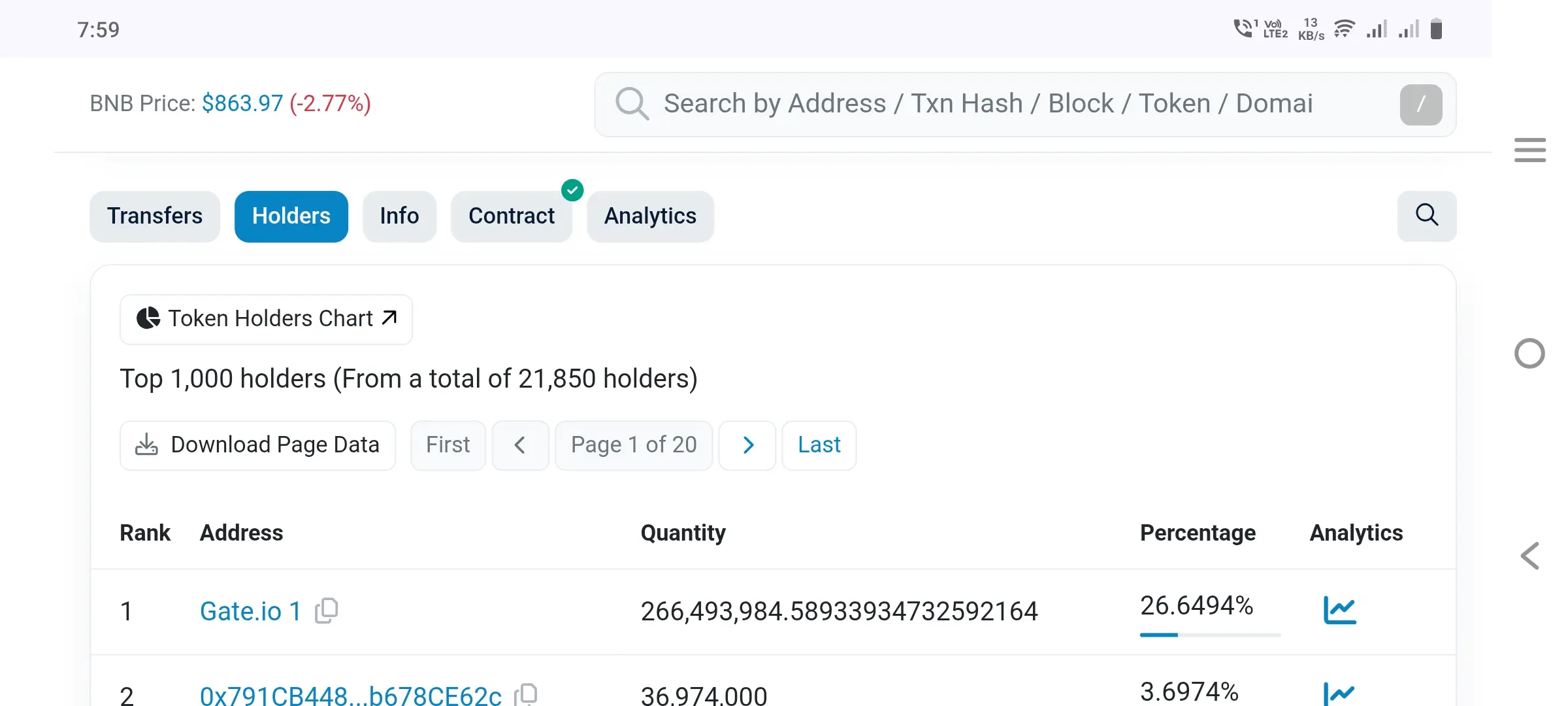Image resolution: width=1568 pixels, height=706 pixels.
Task: Click the Analytics column header
Action: 1356,533
